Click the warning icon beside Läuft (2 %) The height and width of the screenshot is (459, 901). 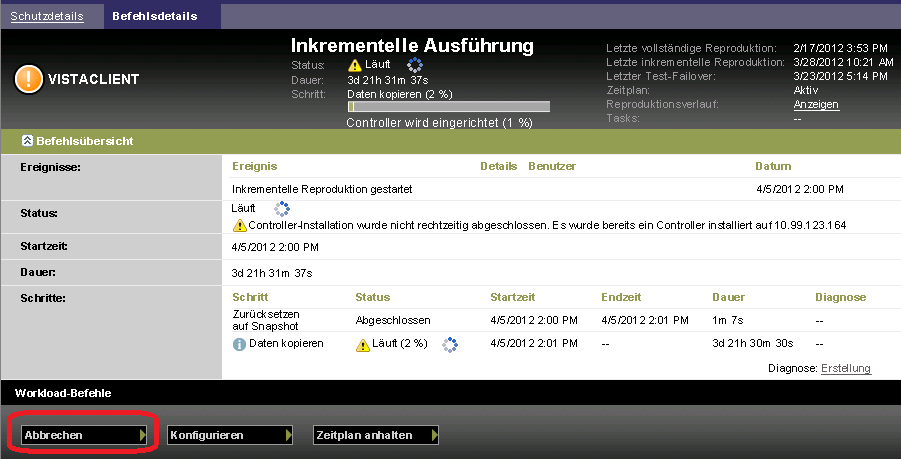point(363,345)
